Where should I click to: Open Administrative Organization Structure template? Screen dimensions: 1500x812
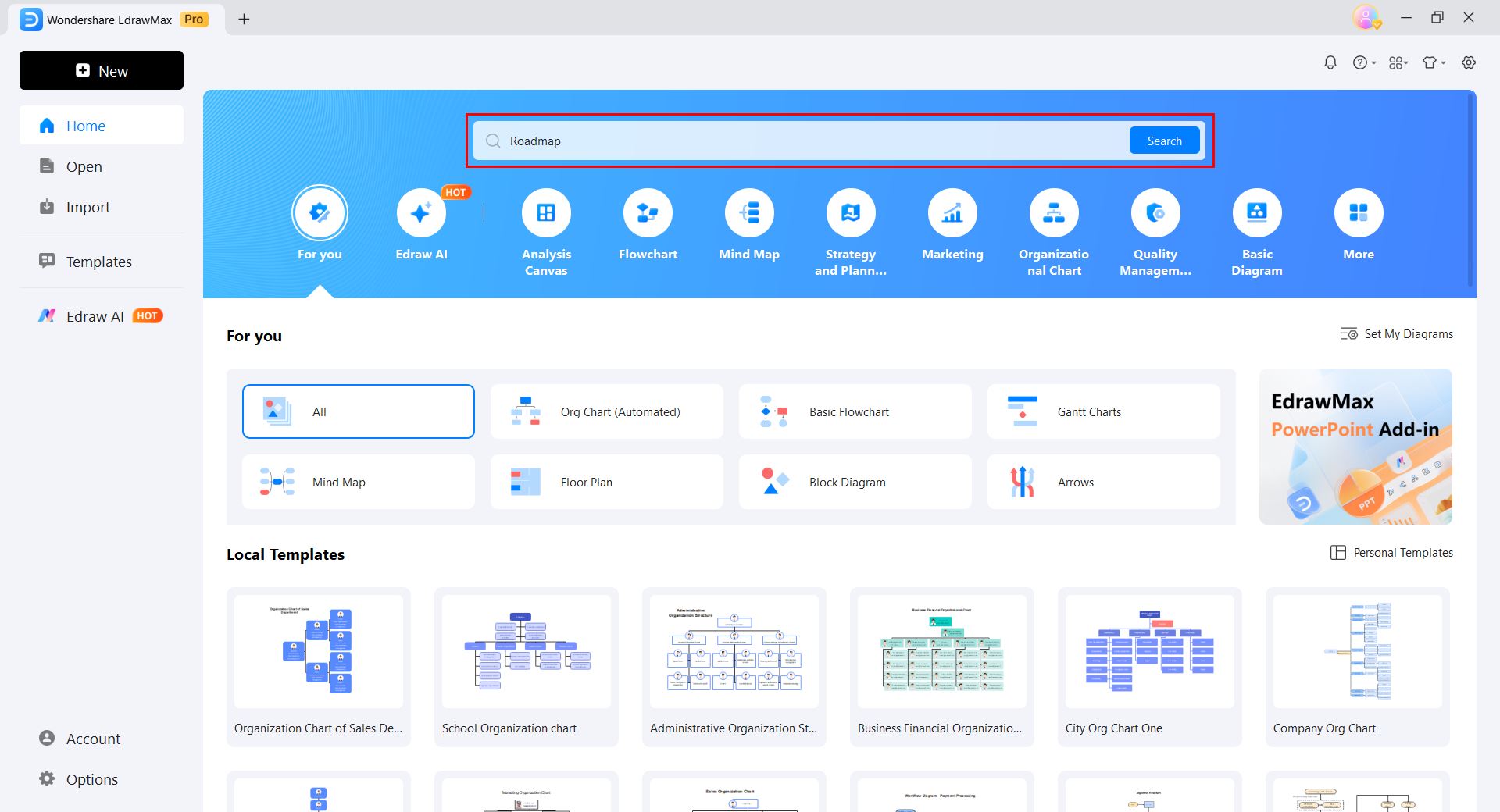click(x=734, y=667)
